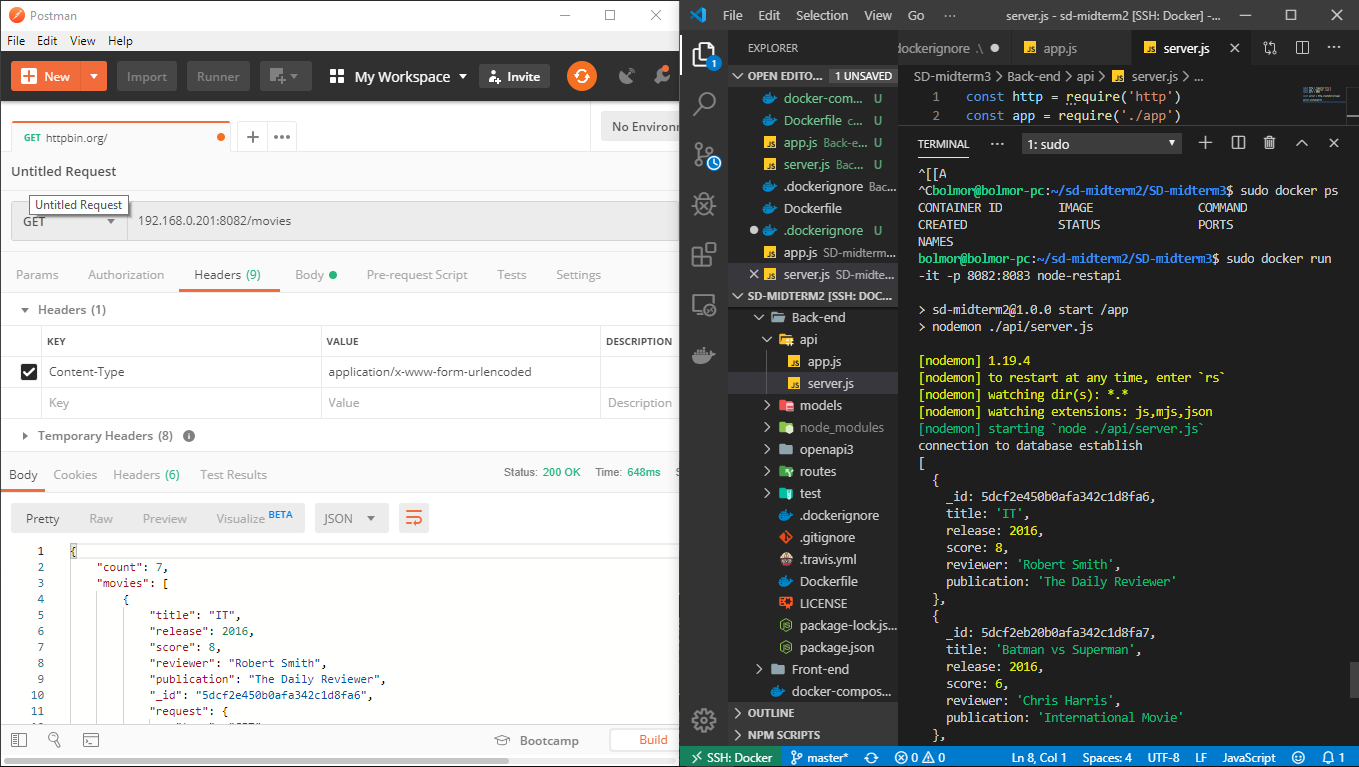Screen dimensions: 1359x767
Task: Open Postman console icon in status bar
Action: point(90,740)
